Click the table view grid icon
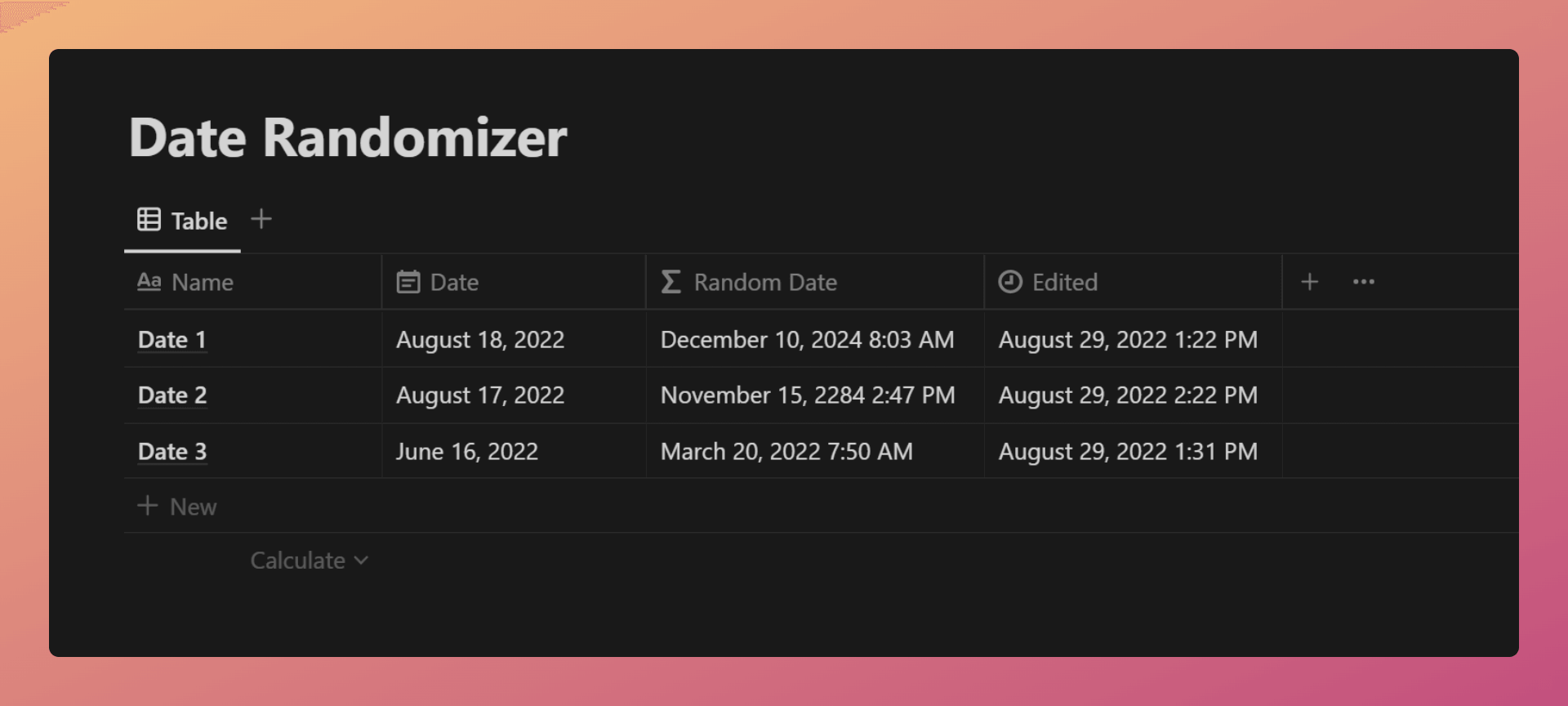The width and height of the screenshot is (1568, 706). click(x=149, y=219)
